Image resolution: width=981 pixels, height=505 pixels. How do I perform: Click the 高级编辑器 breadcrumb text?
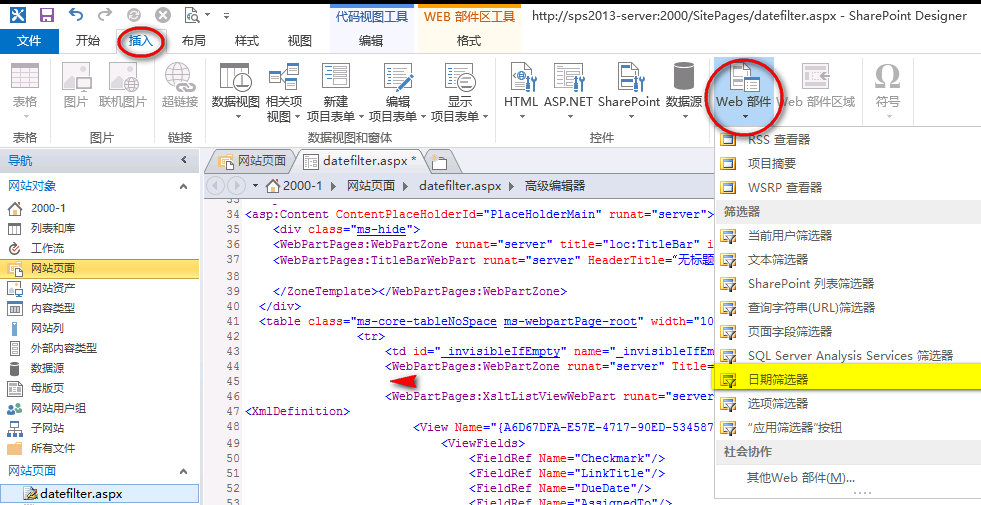[555, 186]
